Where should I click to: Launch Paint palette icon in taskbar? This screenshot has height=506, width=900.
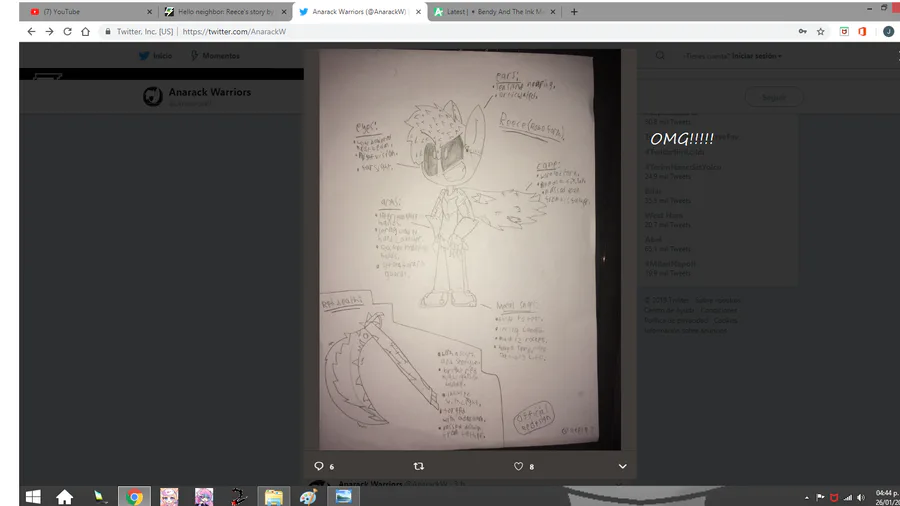click(x=308, y=497)
